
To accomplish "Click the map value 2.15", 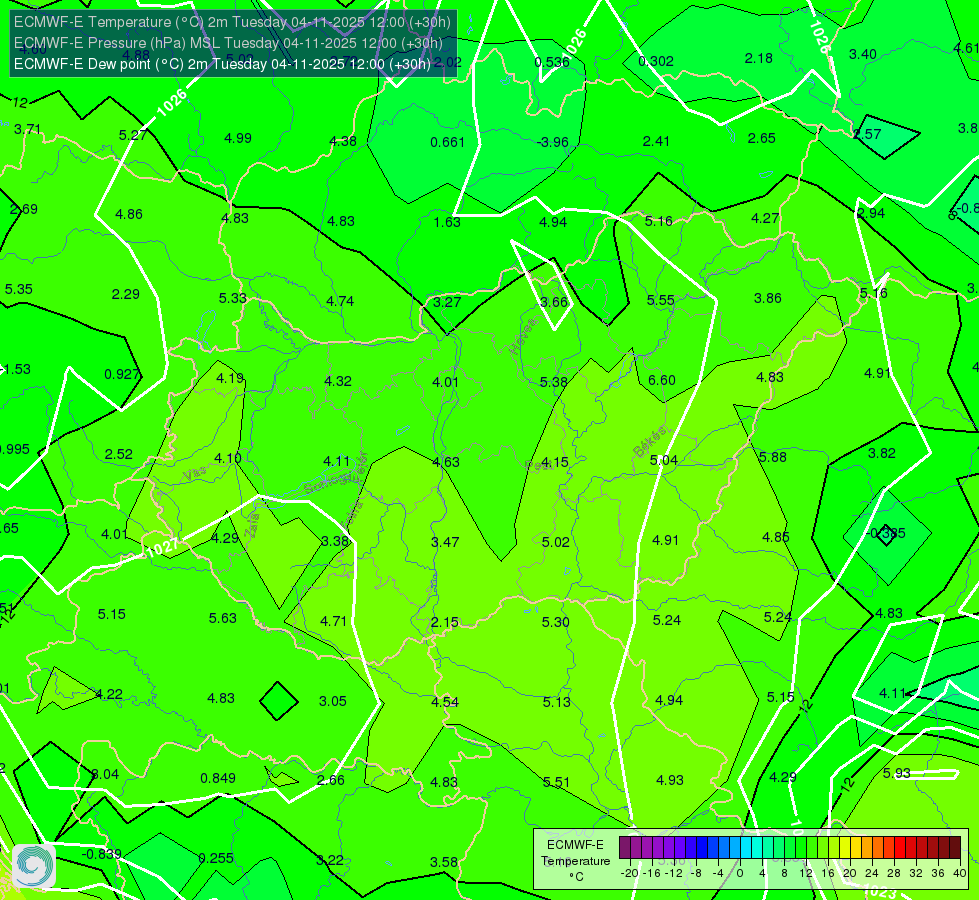I will (x=445, y=622).
